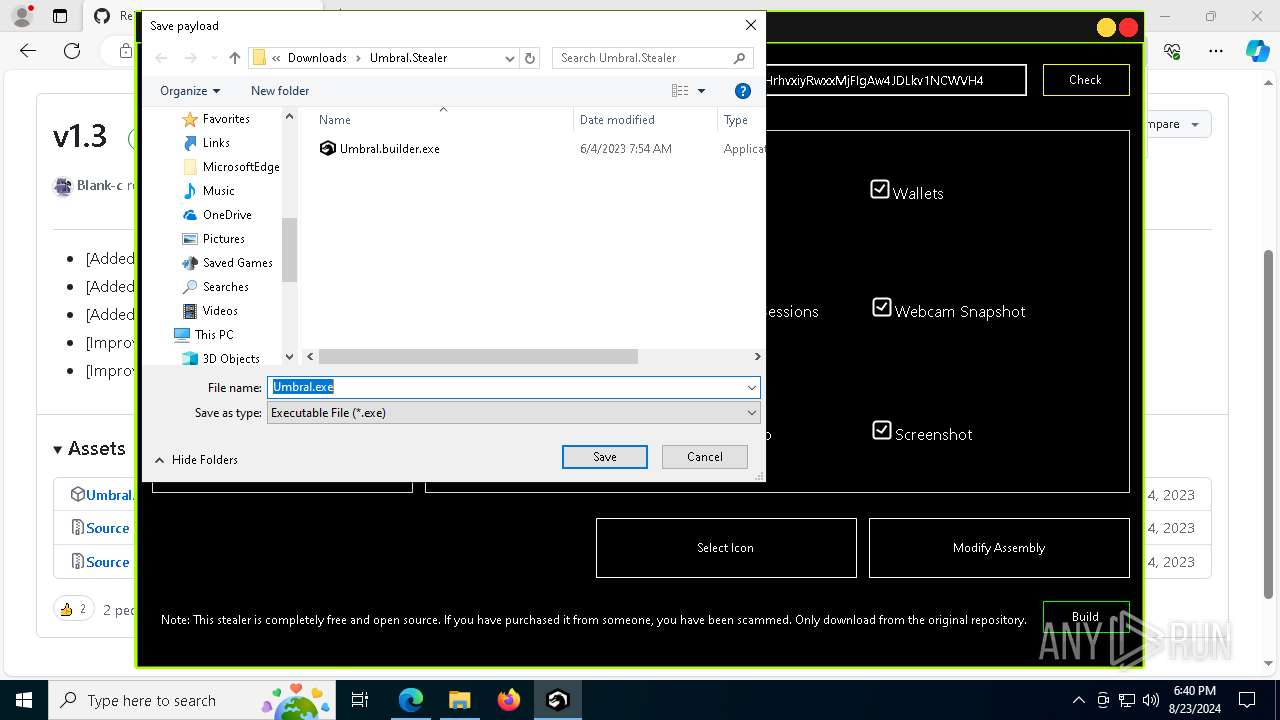Screen dimensions: 1280x720
Task: Open volume control in system tray
Action: pos(1151,700)
